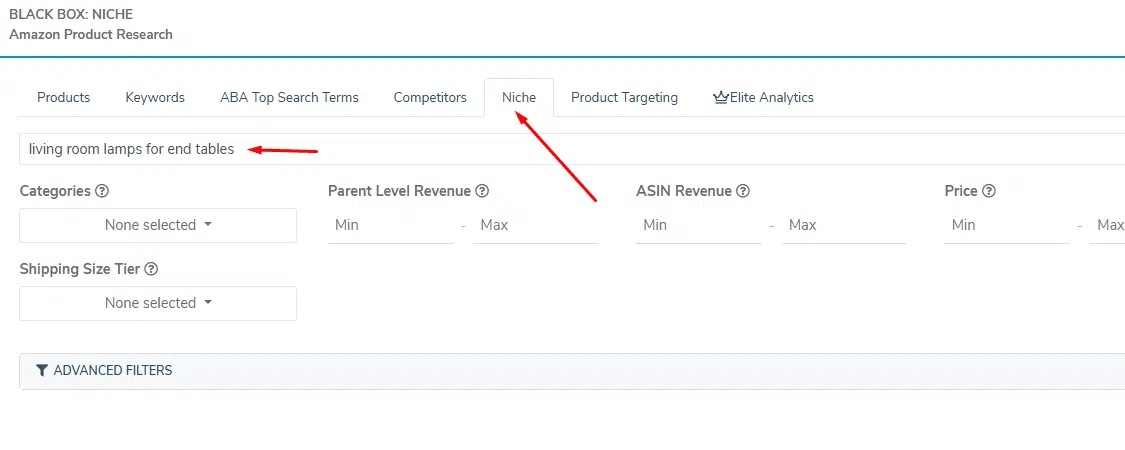1125x450 pixels.
Task: Open the ABA Top Search Terms tab
Action: click(289, 98)
